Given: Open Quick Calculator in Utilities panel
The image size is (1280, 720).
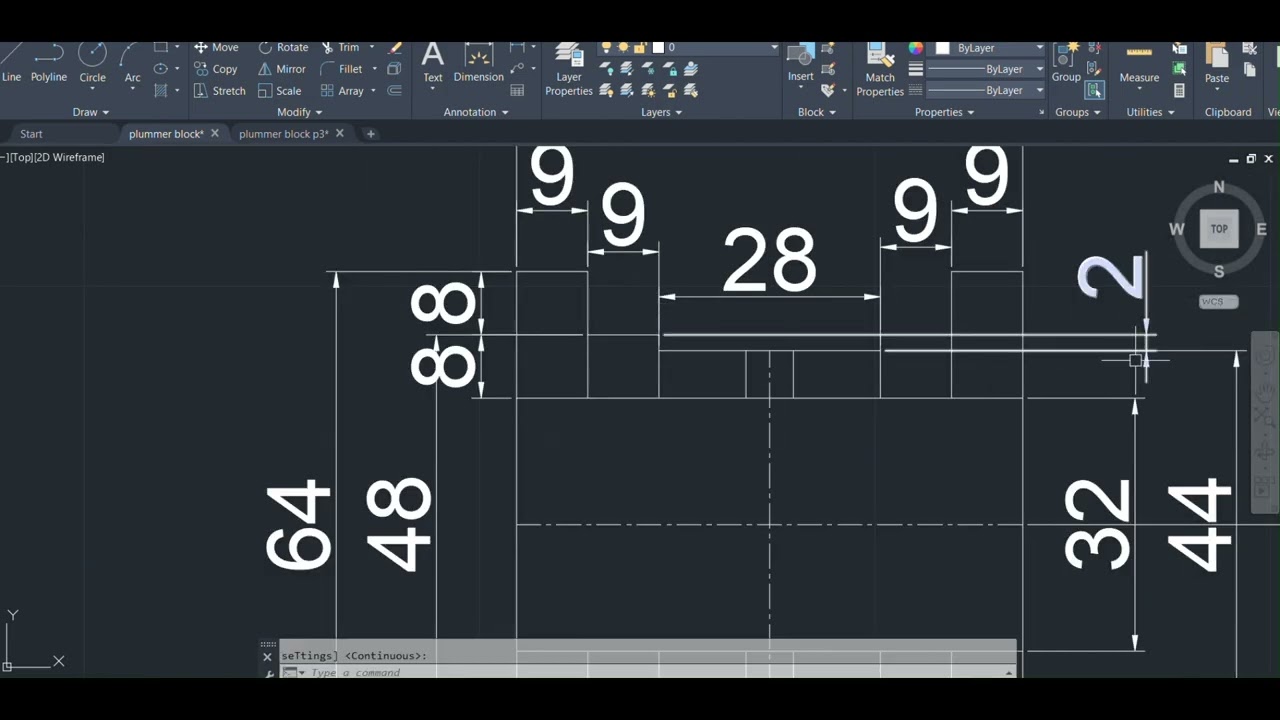Looking at the screenshot, I should [x=1180, y=91].
